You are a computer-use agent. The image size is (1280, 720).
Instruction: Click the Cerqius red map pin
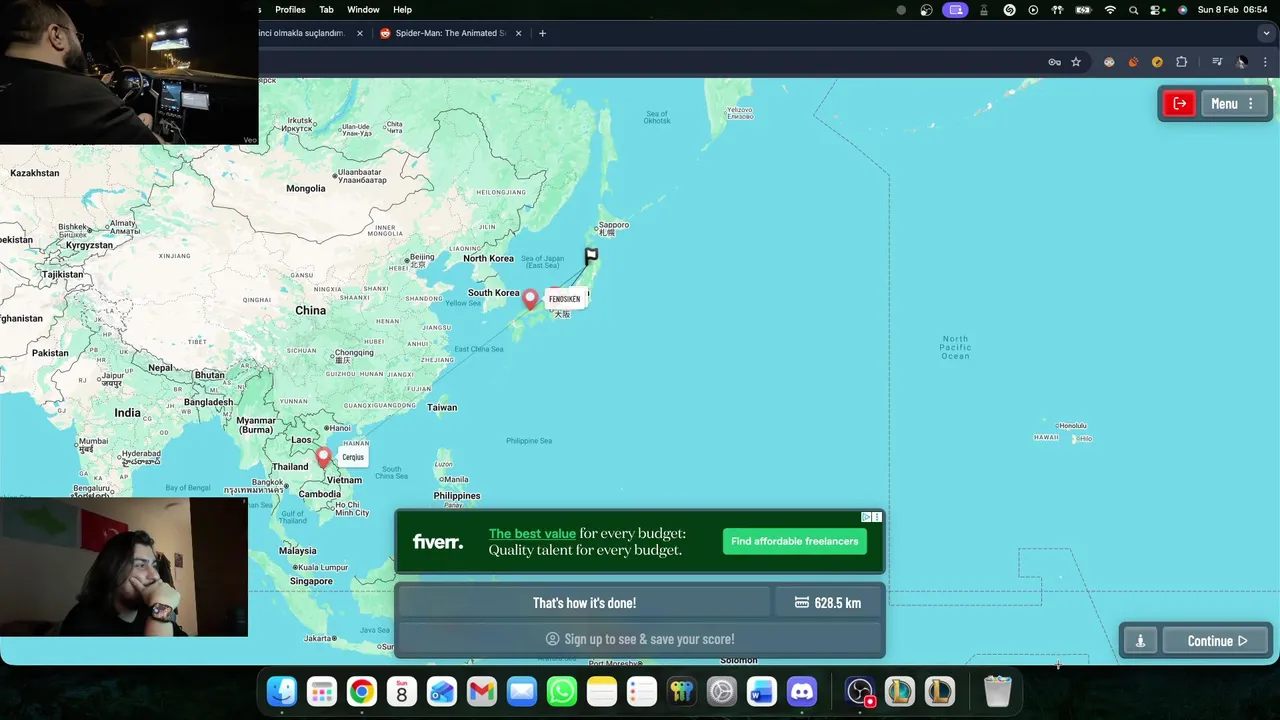click(x=323, y=457)
